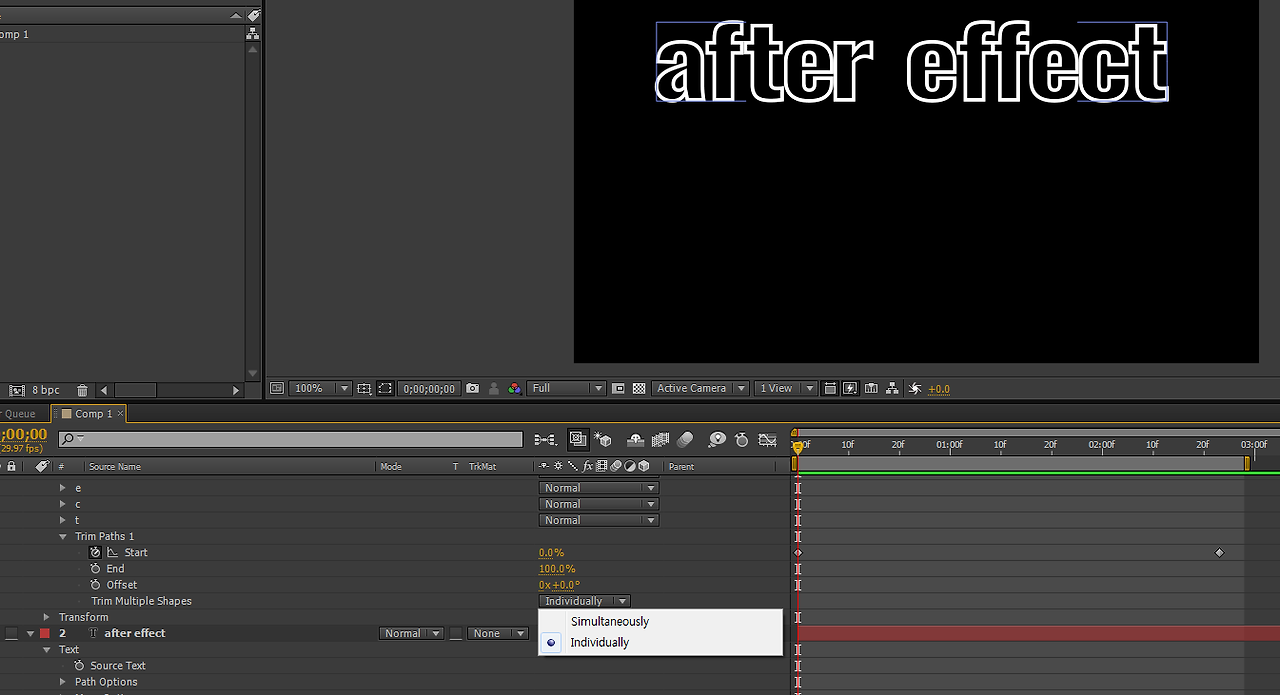Click Start value 0.0%

coord(552,552)
